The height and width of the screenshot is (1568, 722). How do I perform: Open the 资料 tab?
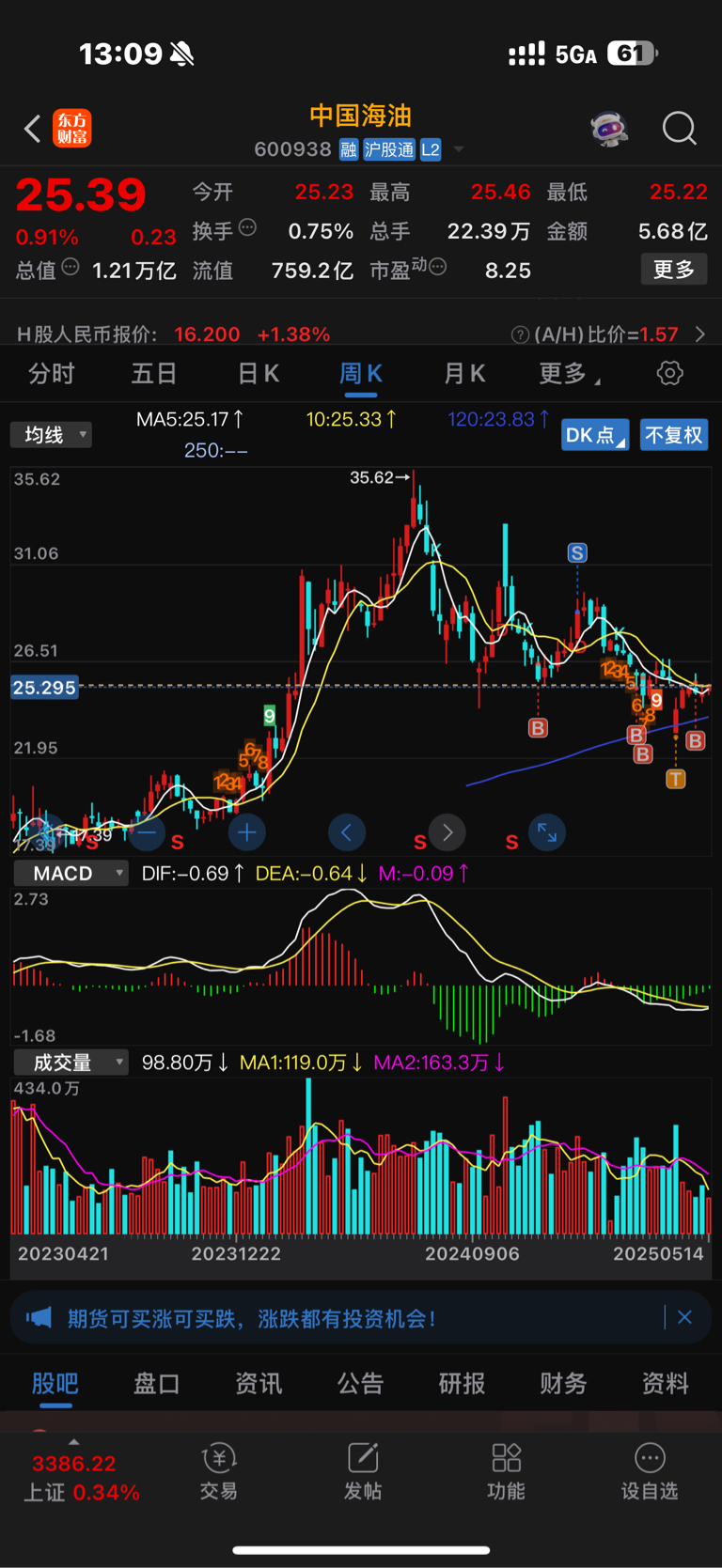click(666, 1383)
